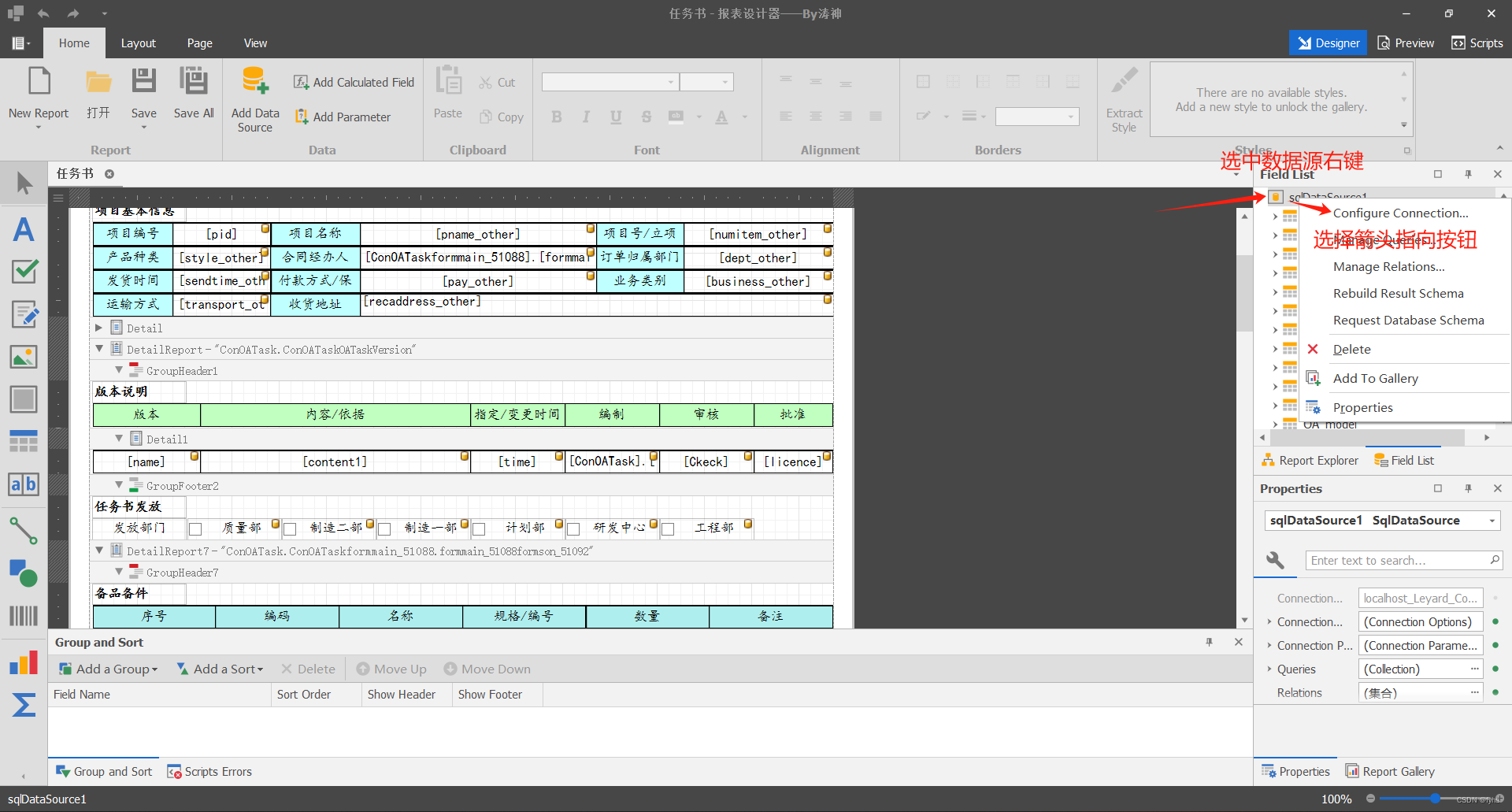Screen dimensions: 1512x812
Task: Click the Save icon in the ribbon
Action: pos(143,81)
